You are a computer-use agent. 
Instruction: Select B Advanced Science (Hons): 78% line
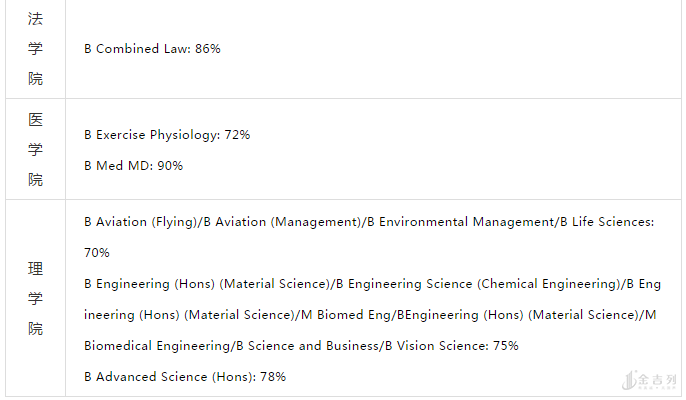tap(185, 376)
